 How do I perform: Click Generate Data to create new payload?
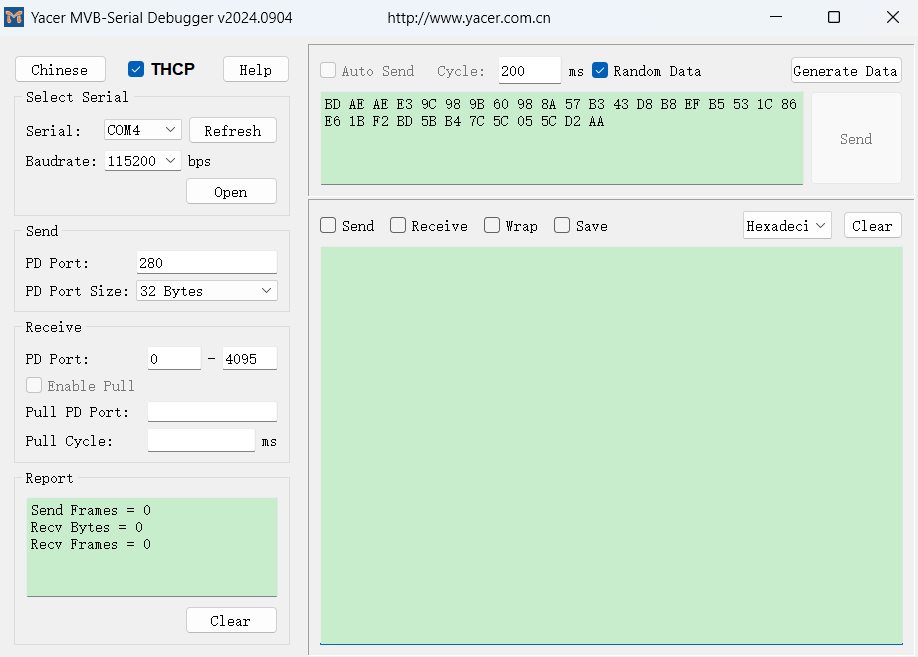click(x=846, y=70)
